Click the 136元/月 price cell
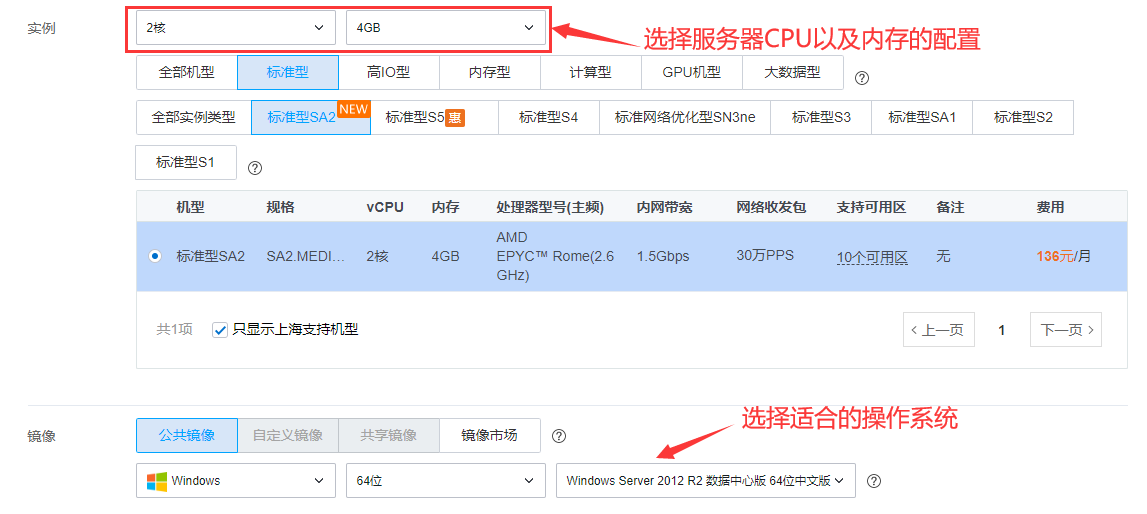Viewport: 1147px width, 514px height. pos(1064,256)
